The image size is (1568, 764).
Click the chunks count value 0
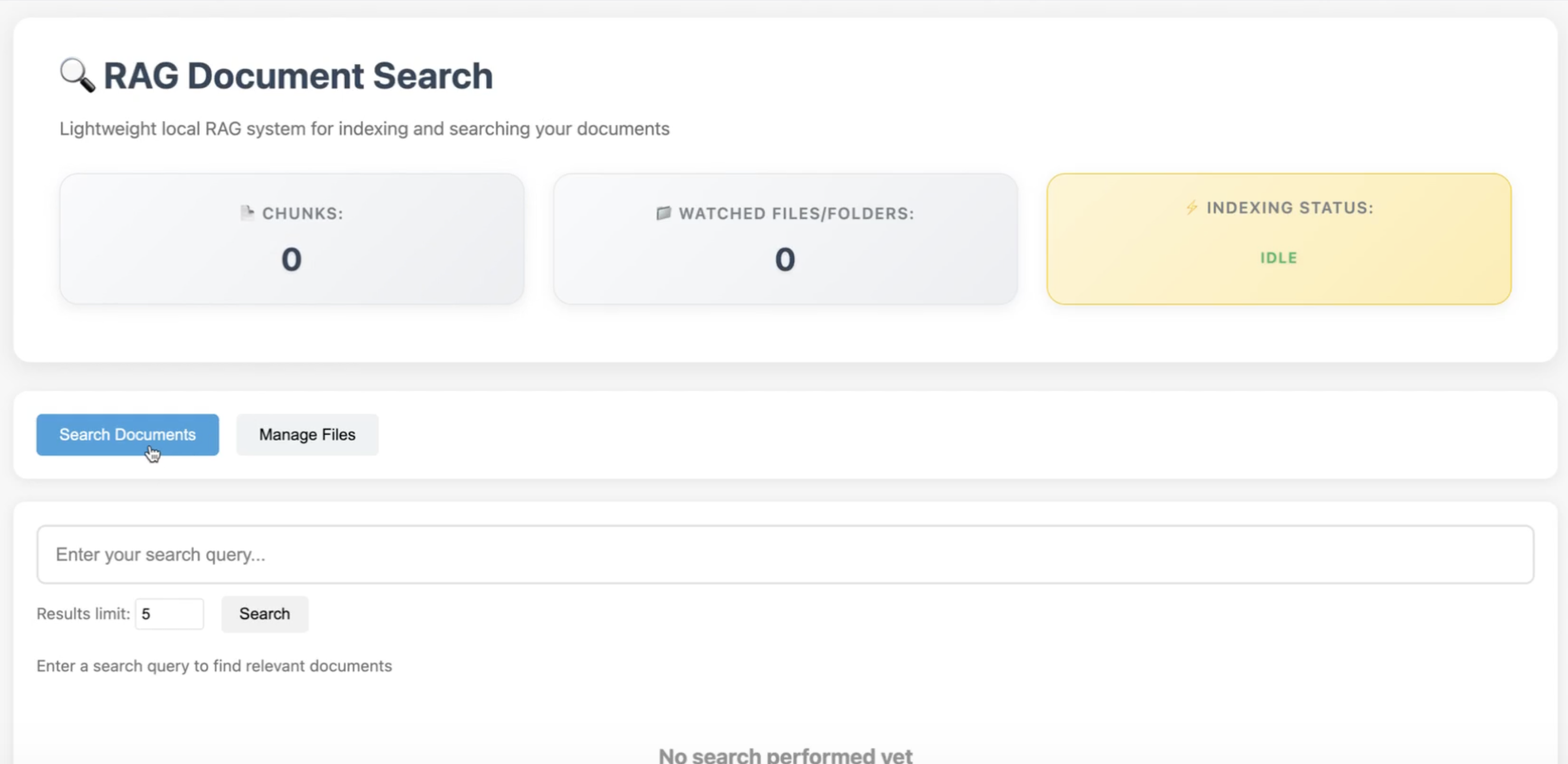(x=291, y=260)
